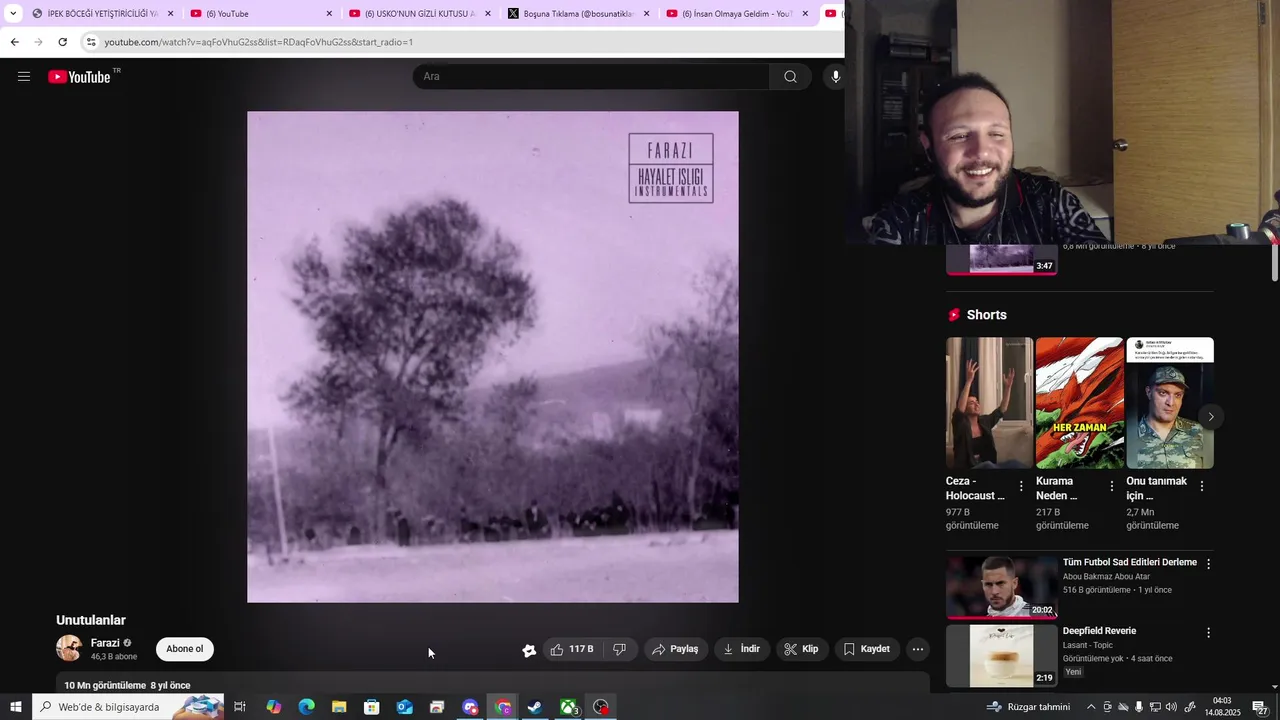This screenshot has height=720, width=1280.
Task: Open site info icon in address bar
Action: (x=91, y=42)
